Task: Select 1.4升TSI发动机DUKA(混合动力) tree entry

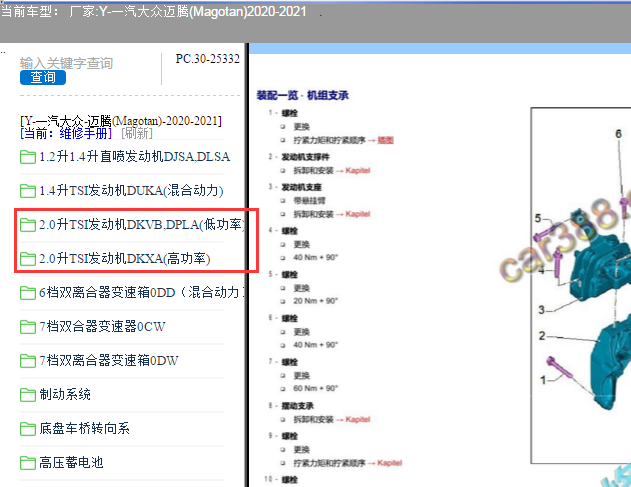Action: [x=131, y=190]
